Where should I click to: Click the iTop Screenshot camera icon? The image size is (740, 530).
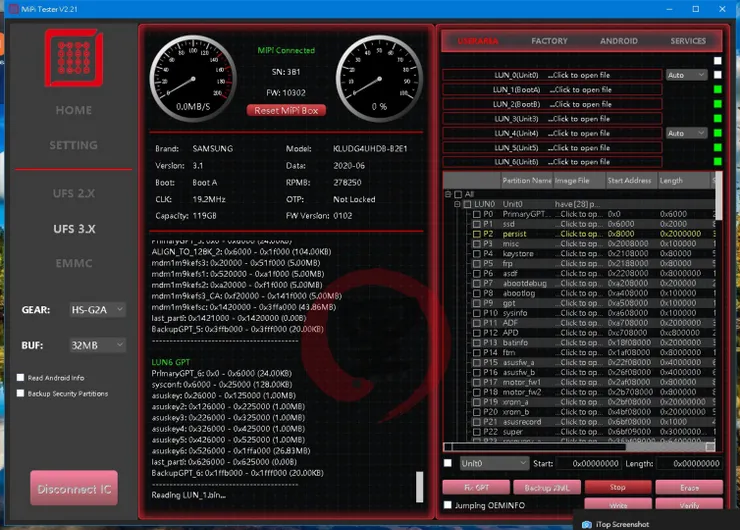click(586, 524)
